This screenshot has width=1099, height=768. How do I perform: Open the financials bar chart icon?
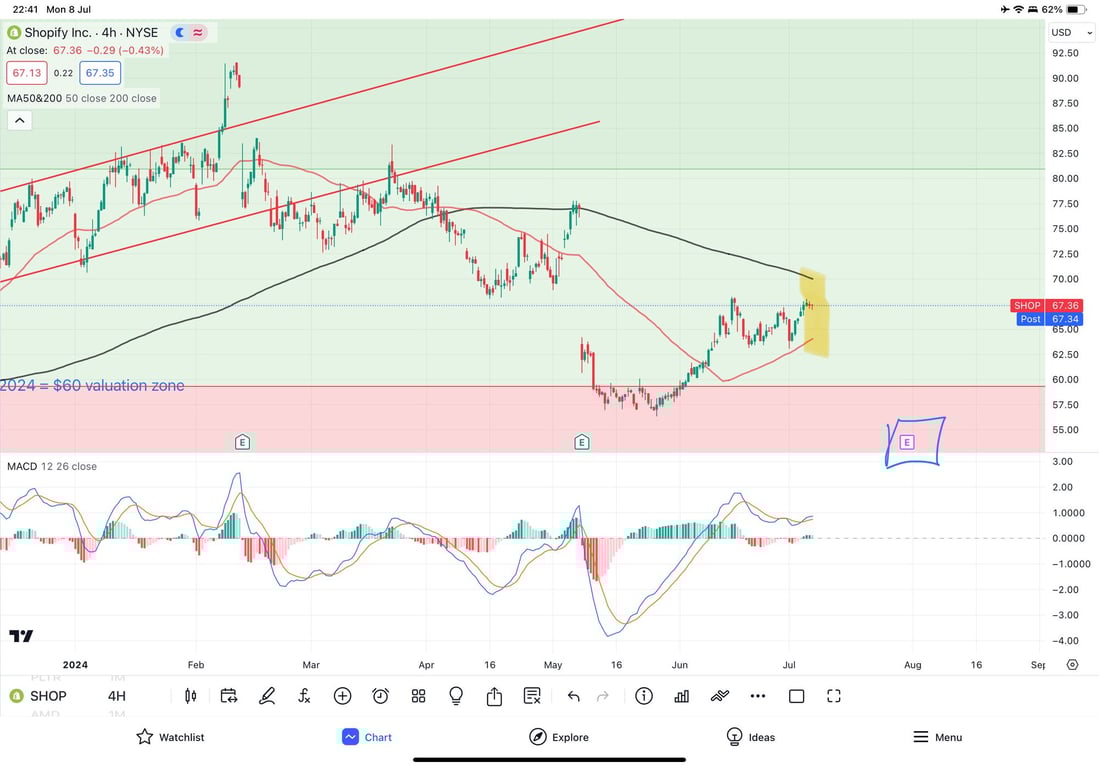pos(681,696)
